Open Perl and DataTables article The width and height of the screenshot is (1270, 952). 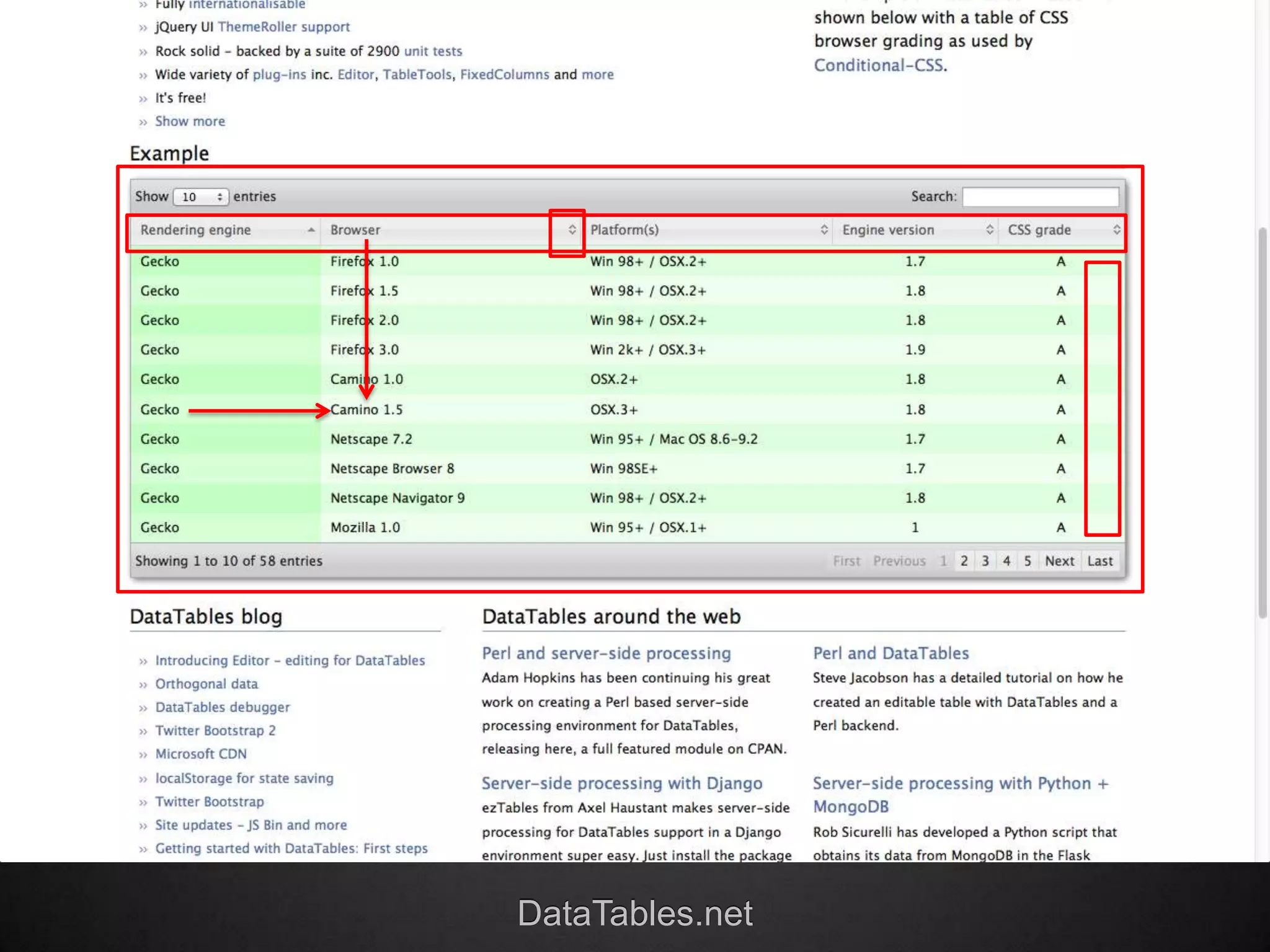point(890,653)
